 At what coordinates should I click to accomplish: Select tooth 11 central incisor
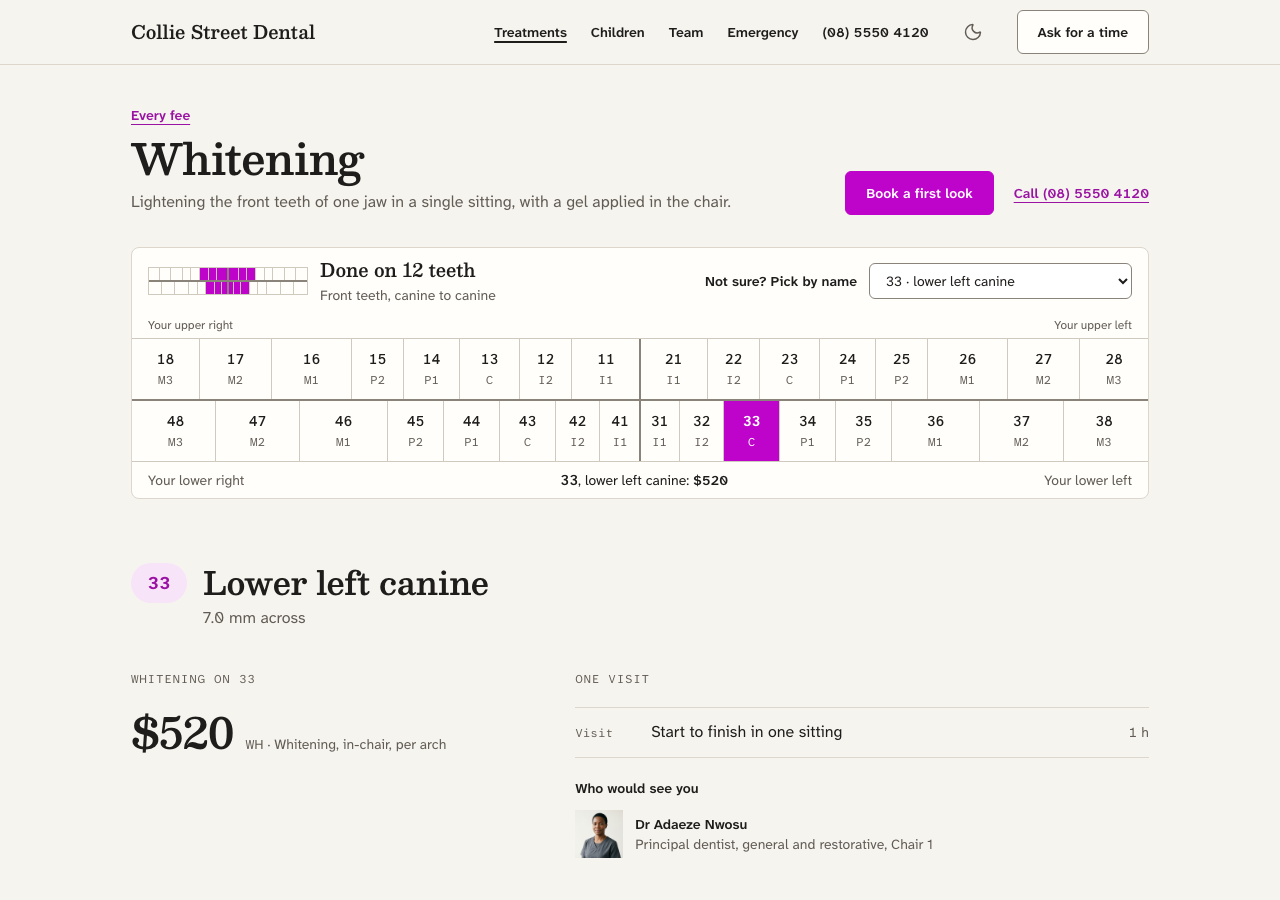coord(606,369)
